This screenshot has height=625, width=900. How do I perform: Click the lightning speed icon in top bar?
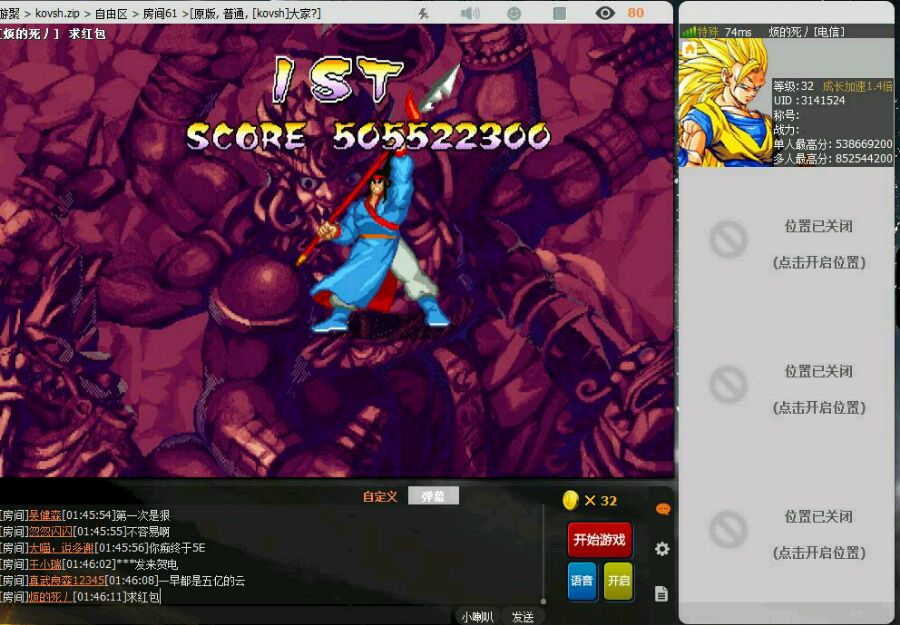pos(424,13)
